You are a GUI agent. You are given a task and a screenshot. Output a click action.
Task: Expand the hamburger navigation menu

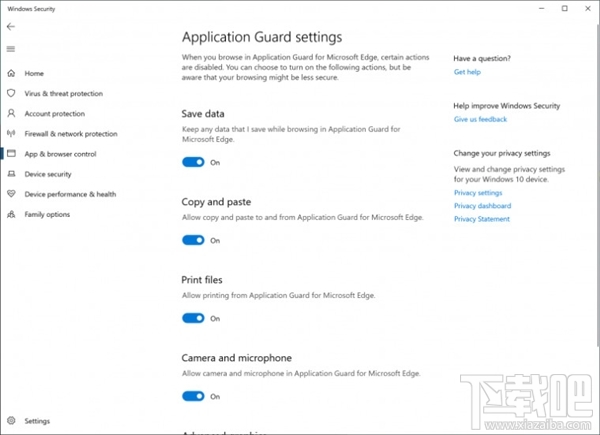coord(11,49)
